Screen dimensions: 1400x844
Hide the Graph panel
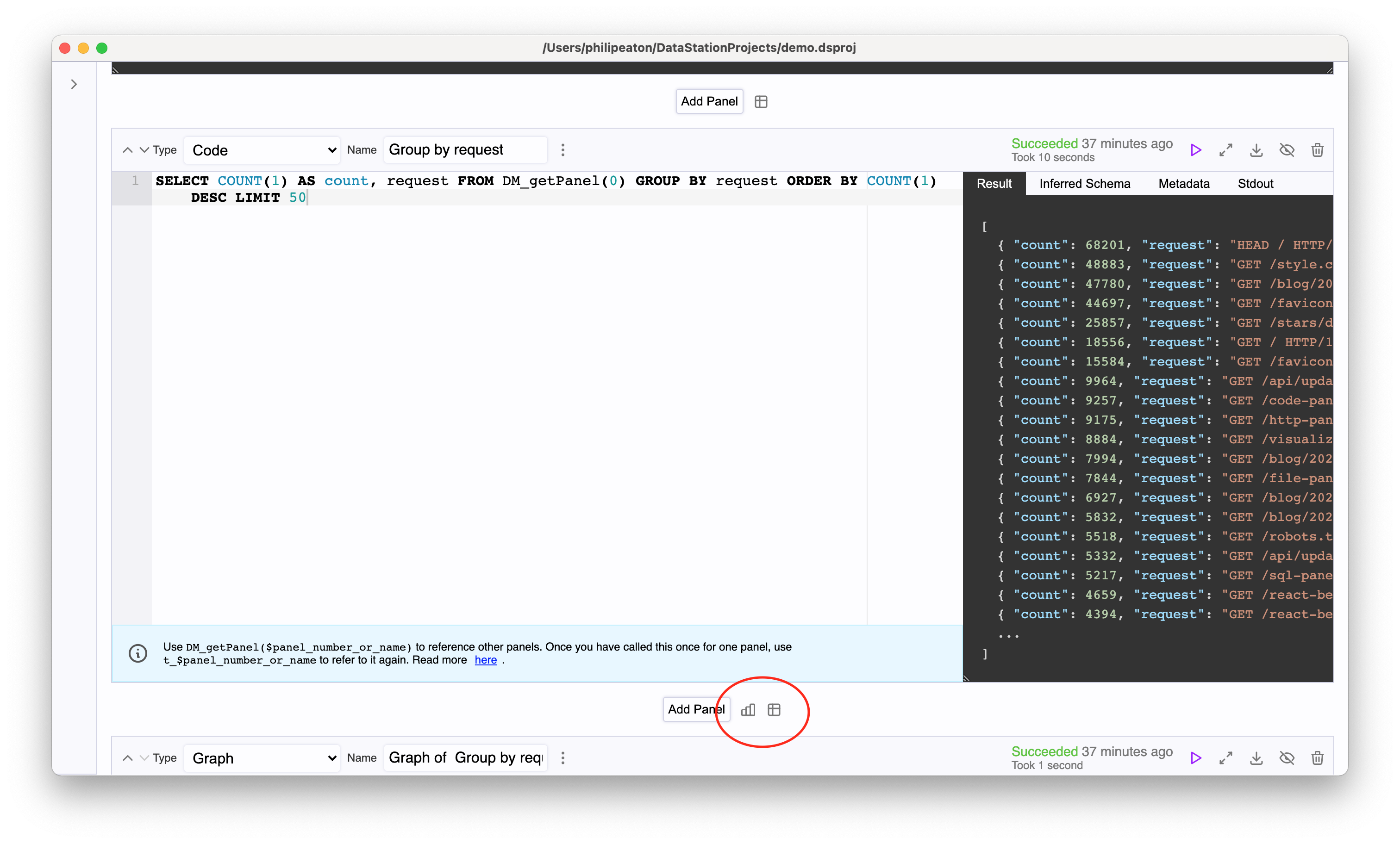click(x=1287, y=757)
